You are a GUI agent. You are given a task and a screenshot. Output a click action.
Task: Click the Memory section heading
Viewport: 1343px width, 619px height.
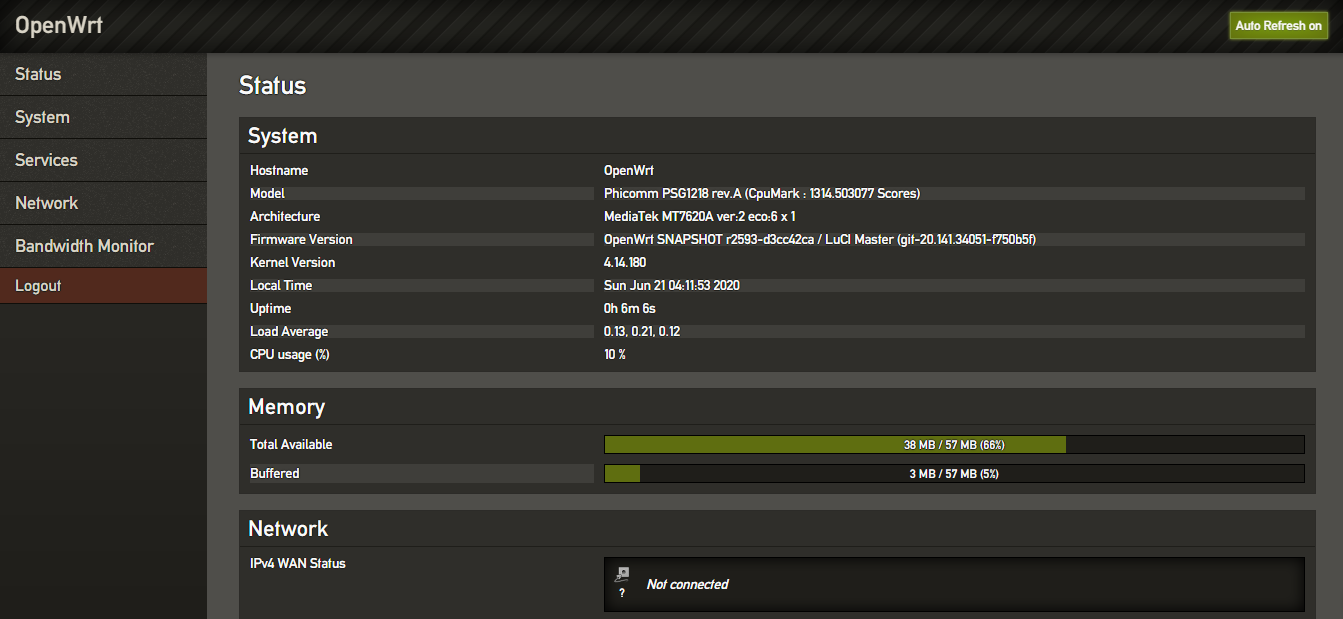[x=286, y=407]
